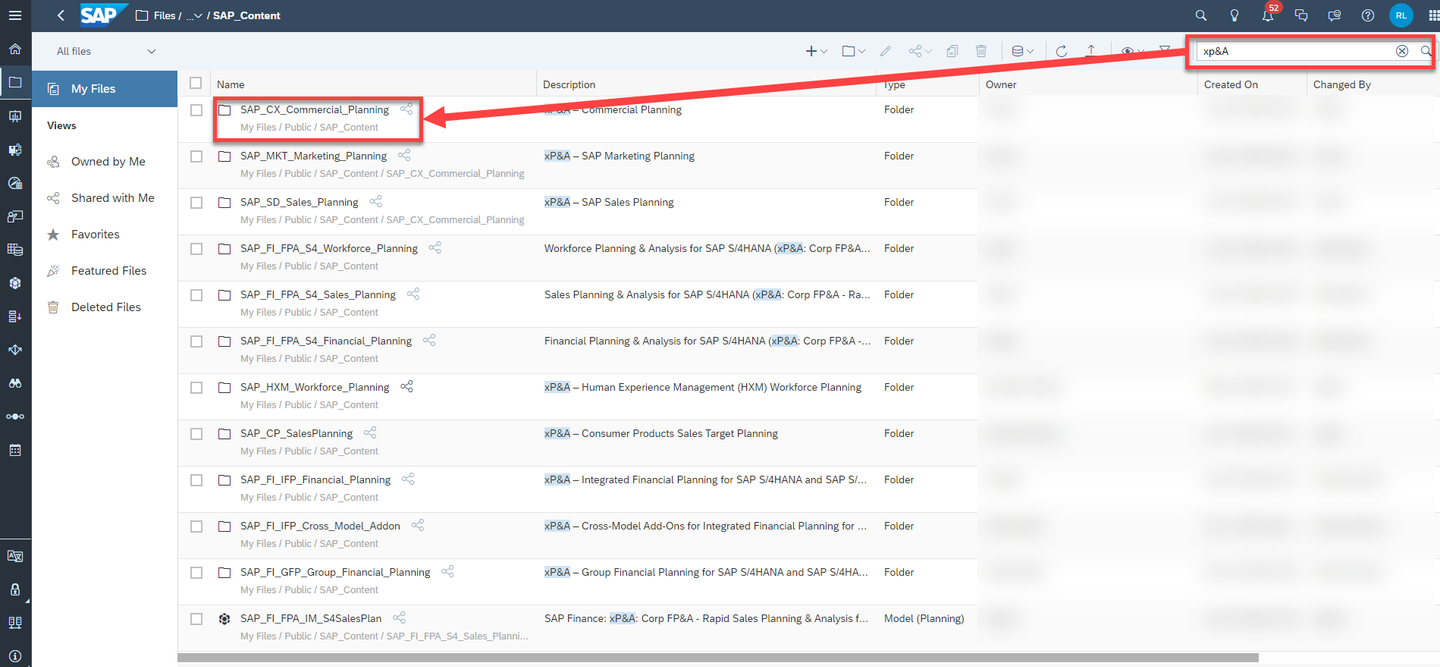Open the RL user profile avatar
The width and height of the screenshot is (1440, 667).
point(1401,15)
